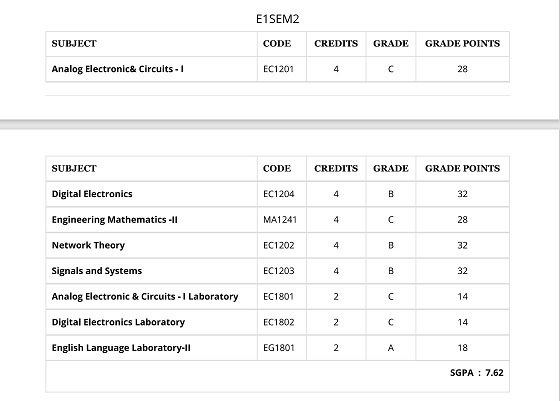
Task: Click the CREDITS header in upper table
Action: (336, 44)
